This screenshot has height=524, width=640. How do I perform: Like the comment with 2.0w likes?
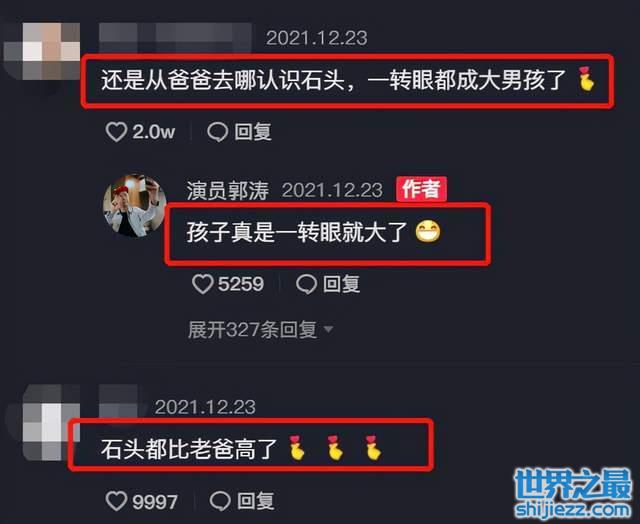coord(116,132)
